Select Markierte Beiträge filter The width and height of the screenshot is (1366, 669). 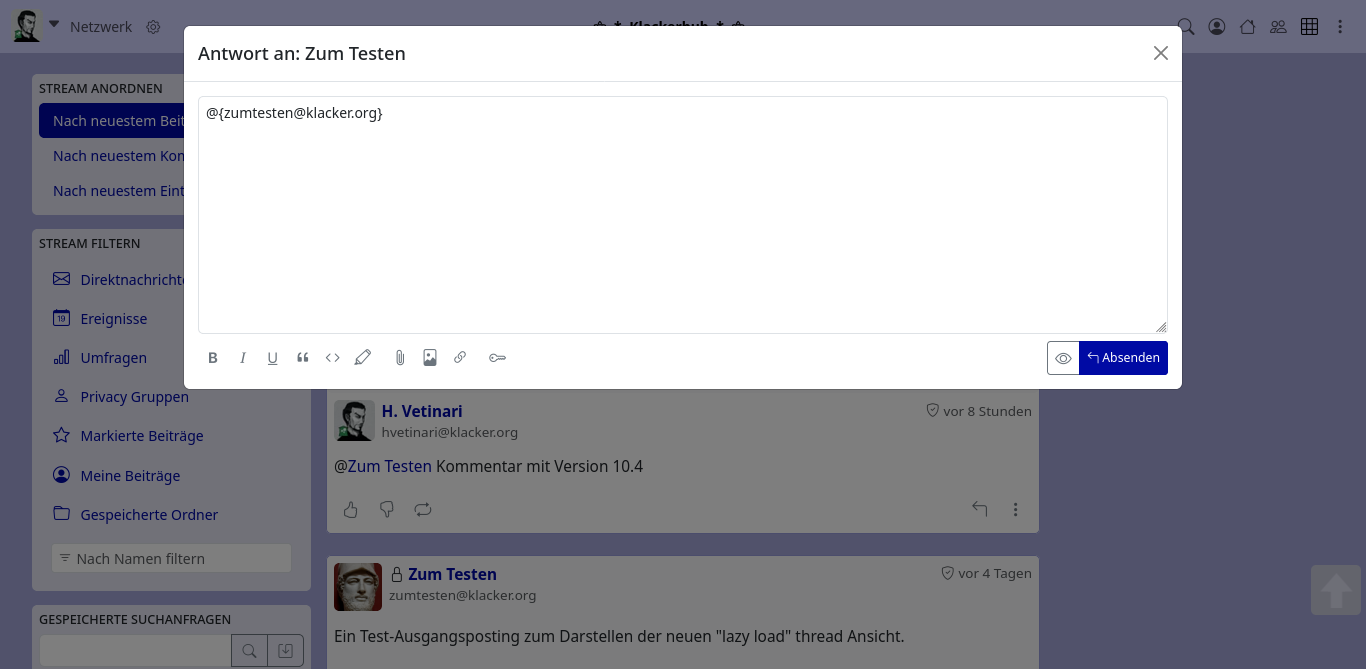(141, 436)
